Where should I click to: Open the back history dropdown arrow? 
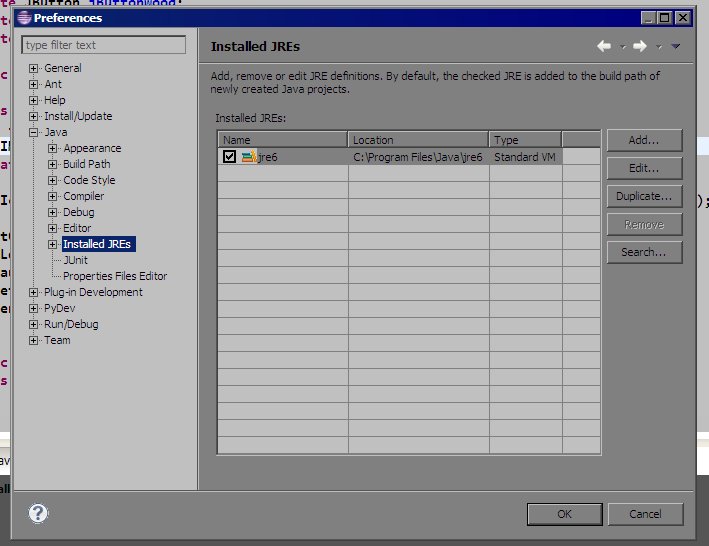click(623, 47)
